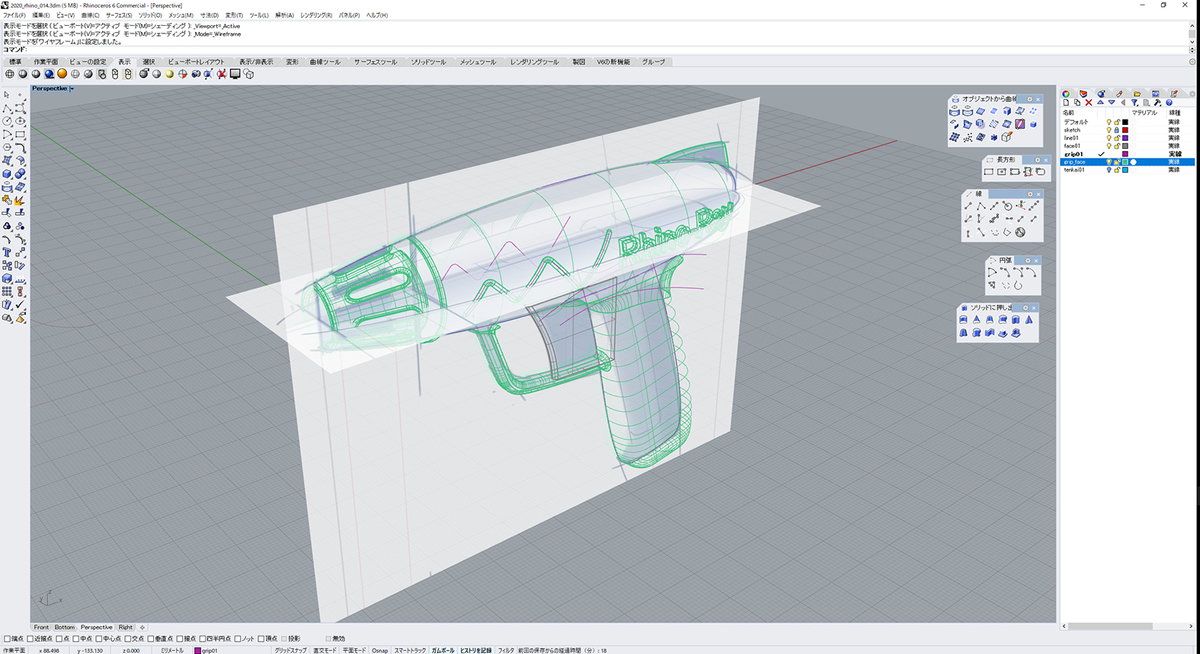Toggle visibility bulb of sketch layer
The image size is (1200, 654).
1109,130
